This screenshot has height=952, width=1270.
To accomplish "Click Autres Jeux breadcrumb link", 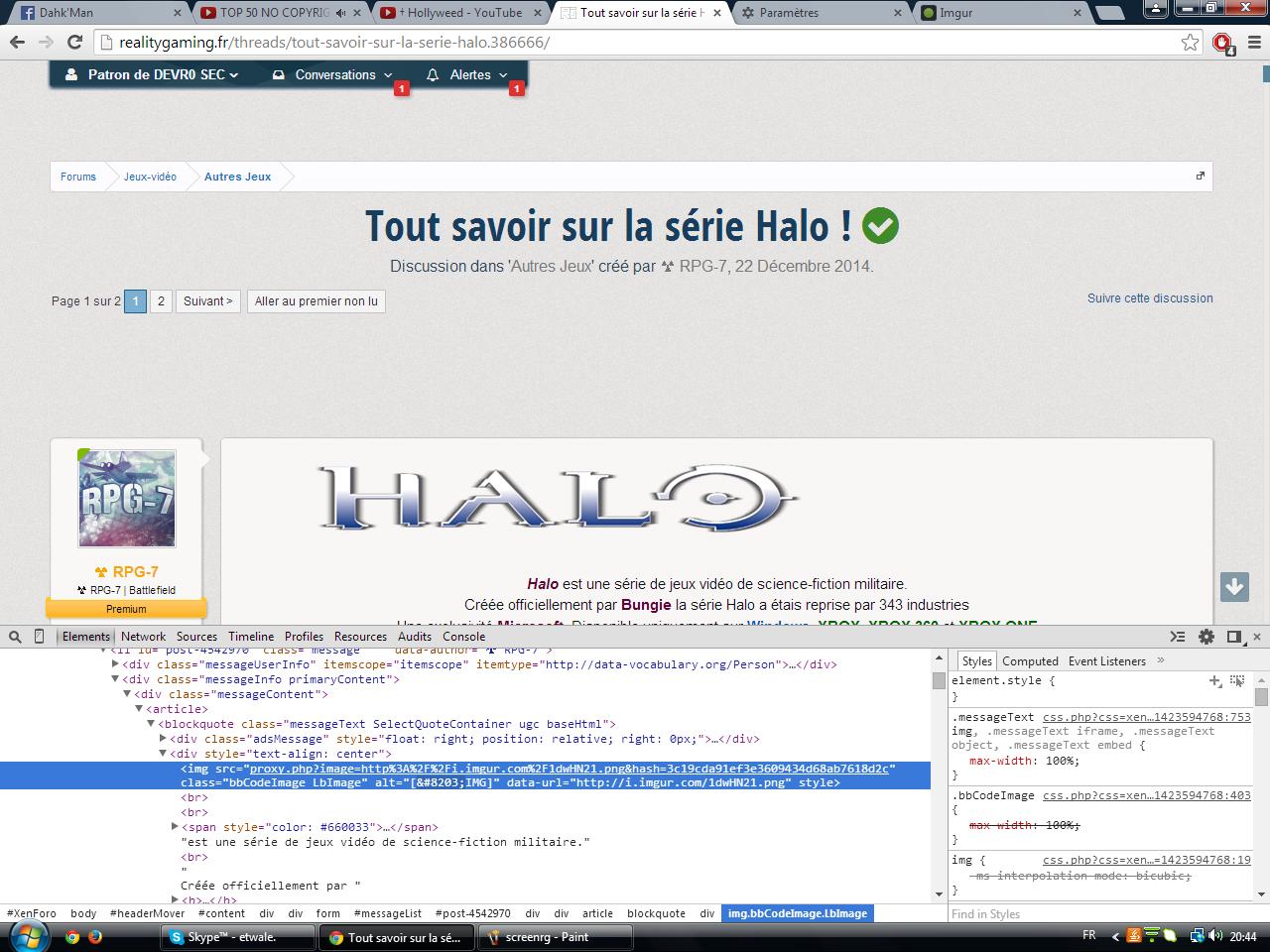I will click(x=237, y=177).
